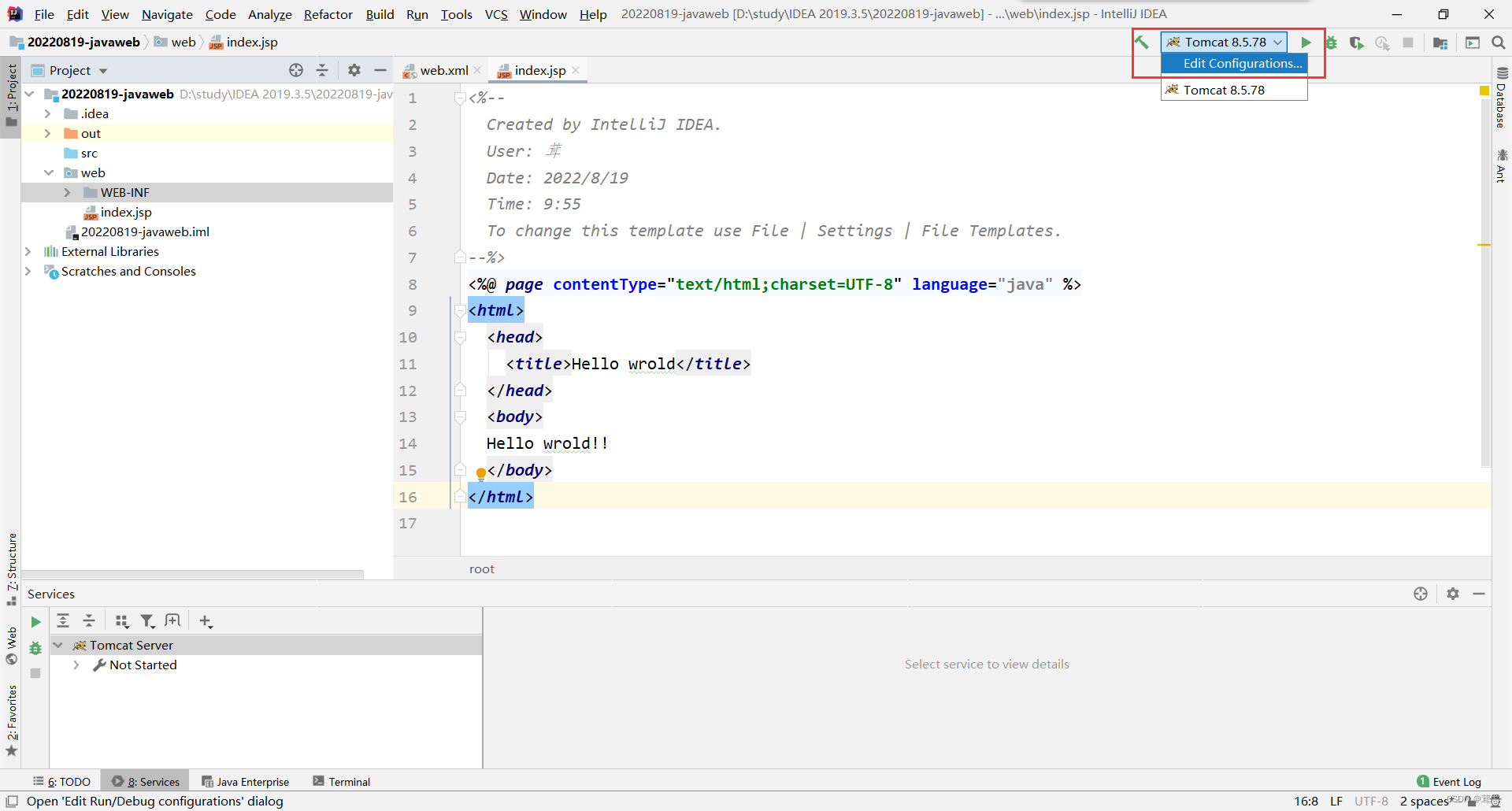Screen dimensions: 1512x811
Task: Toggle the Database tool window button
Action: (1502, 98)
